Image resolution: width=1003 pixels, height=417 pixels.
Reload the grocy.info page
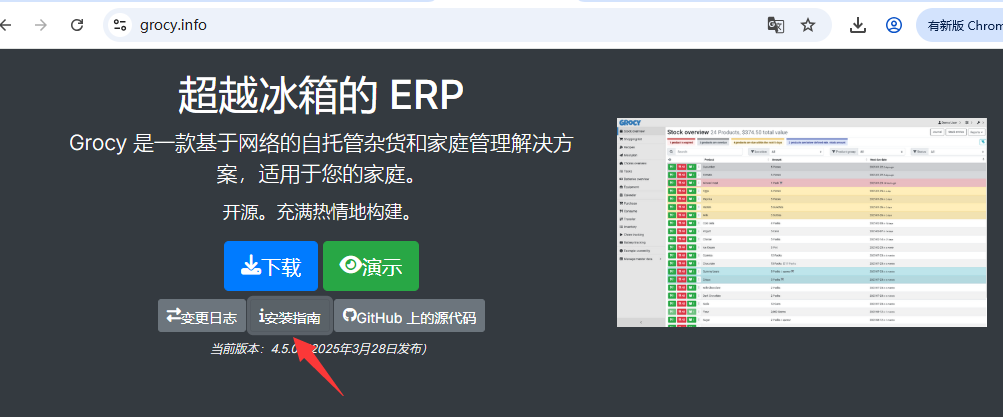pyautogui.click(x=77, y=26)
